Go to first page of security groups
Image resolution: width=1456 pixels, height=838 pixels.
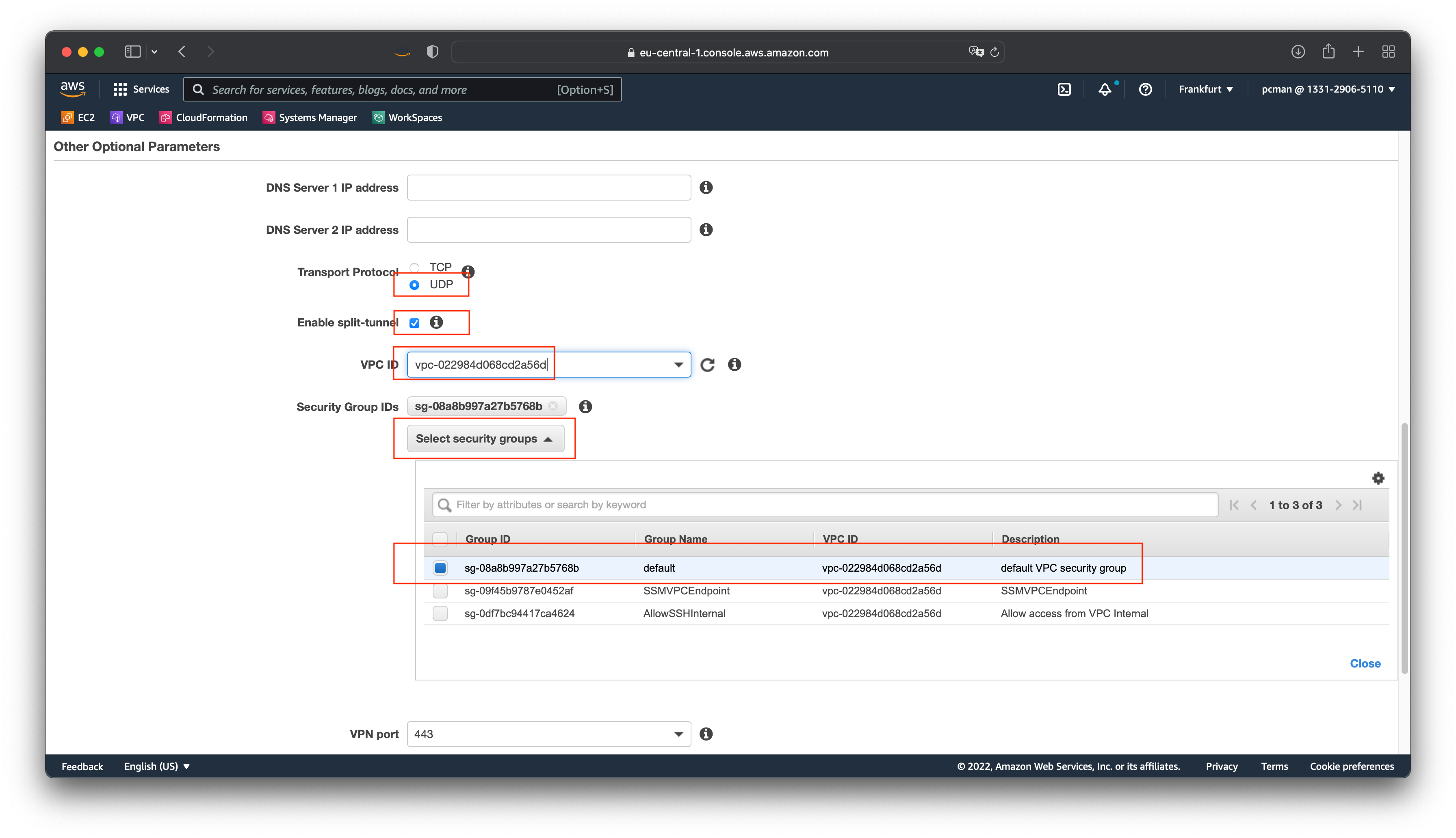[1234, 505]
